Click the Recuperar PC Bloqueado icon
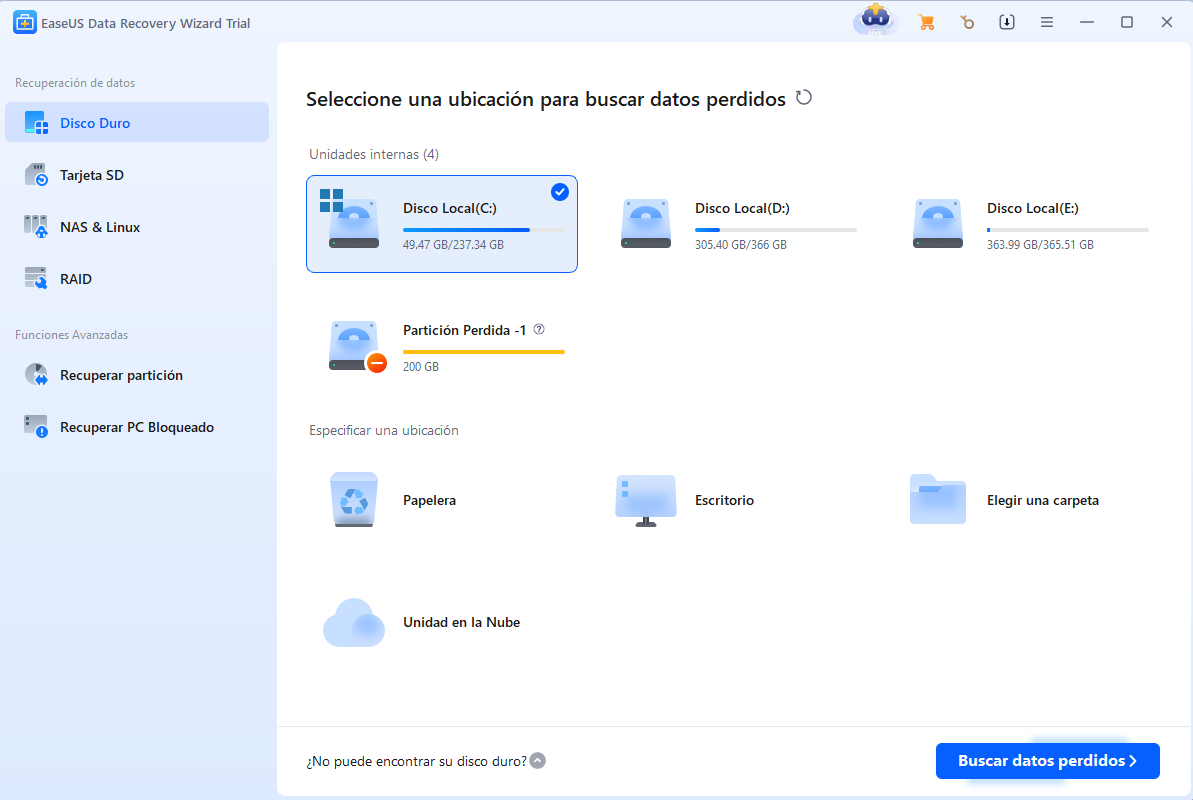Viewport: 1193px width, 800px height. pyautogui.click(x=36, y=426)
